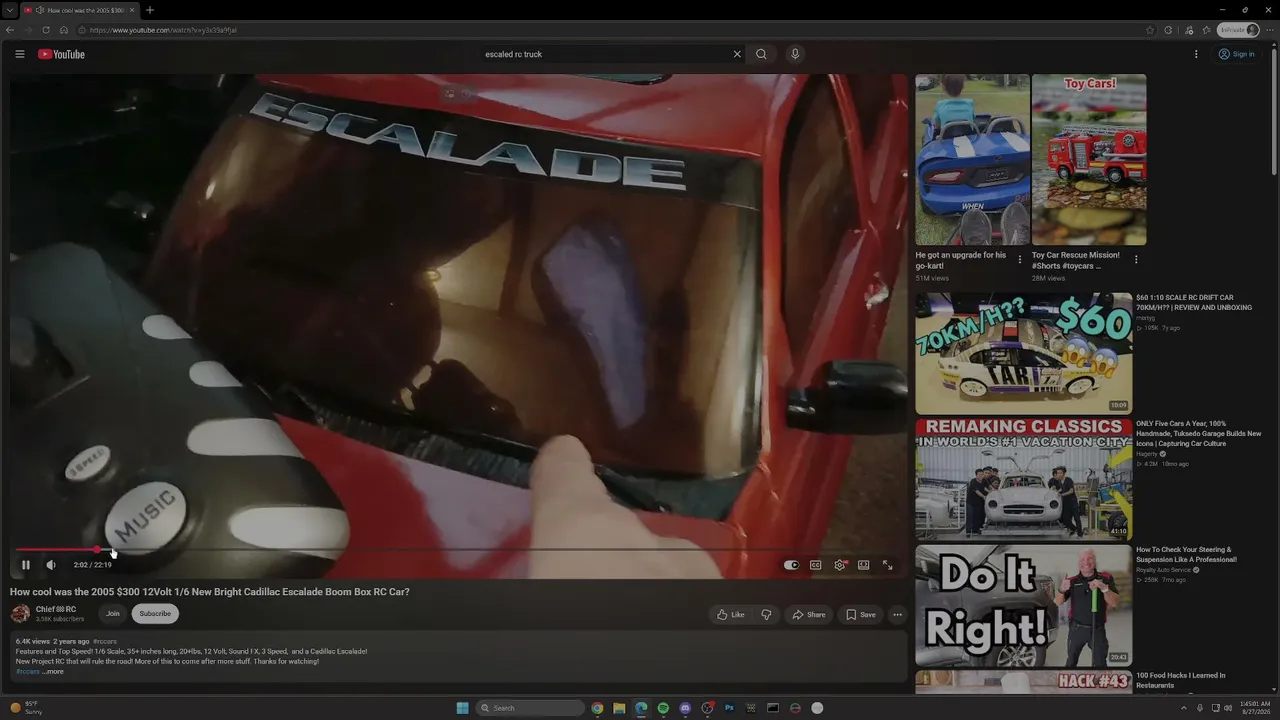
Task: Open File Explorer from the taskbar
Action: pyautogui.click(x=619, y=708)
